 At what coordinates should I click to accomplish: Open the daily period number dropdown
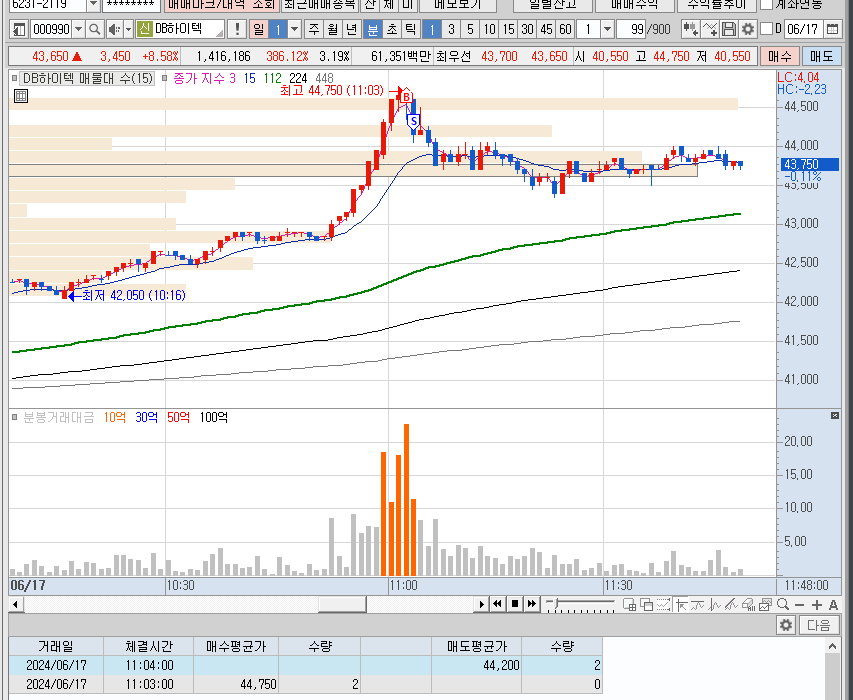click(294, 29)
